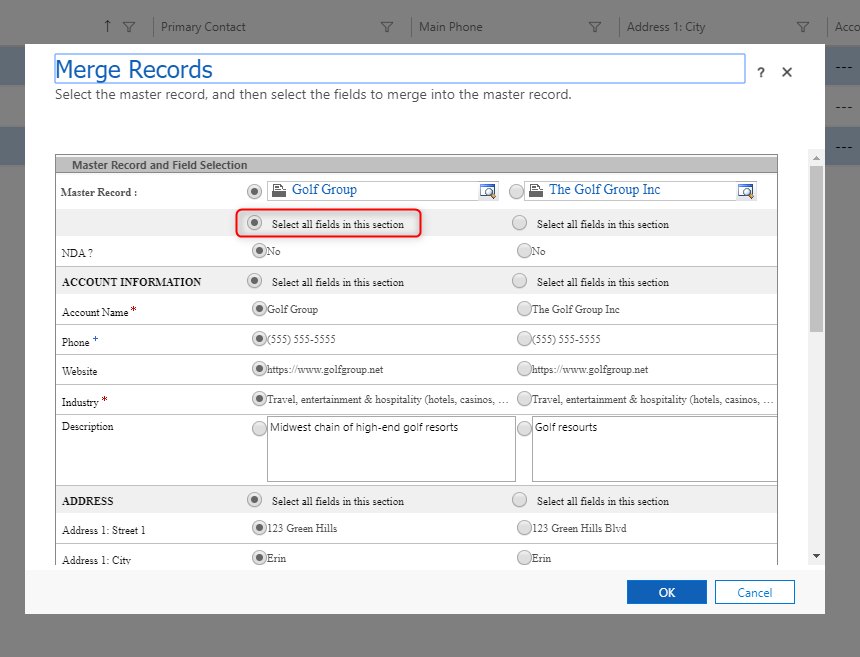860x657 pixels.
Task: Select all Address fields from Golf Group
Action: (254, 500)
